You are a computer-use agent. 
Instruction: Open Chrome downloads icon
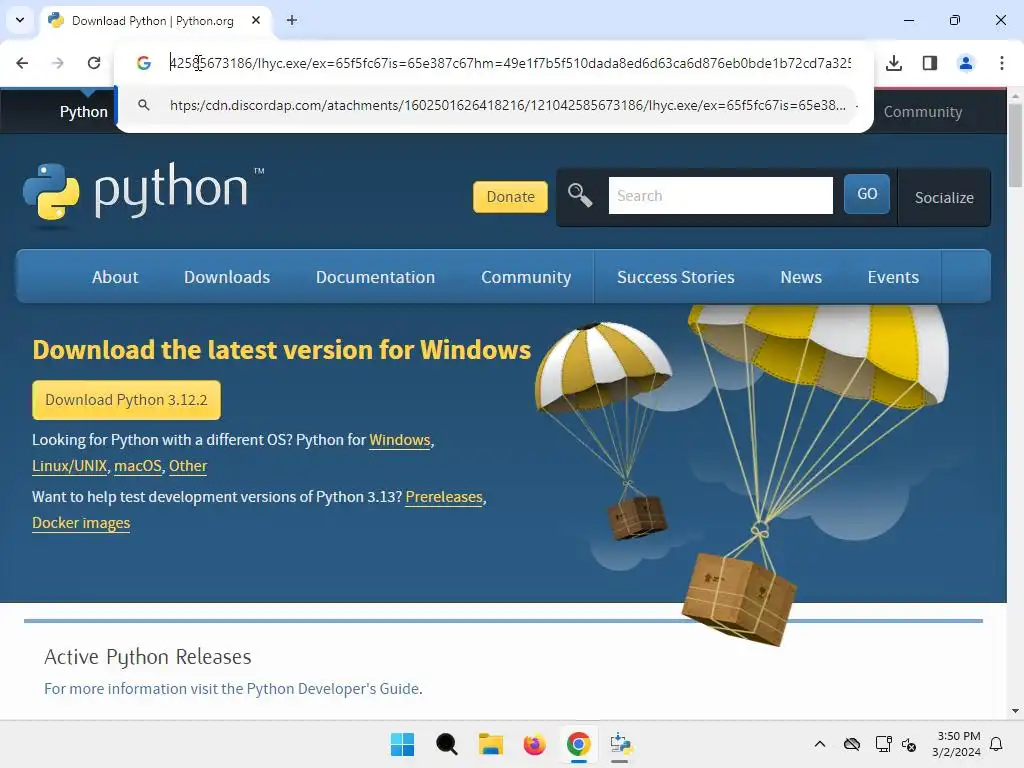894,63
